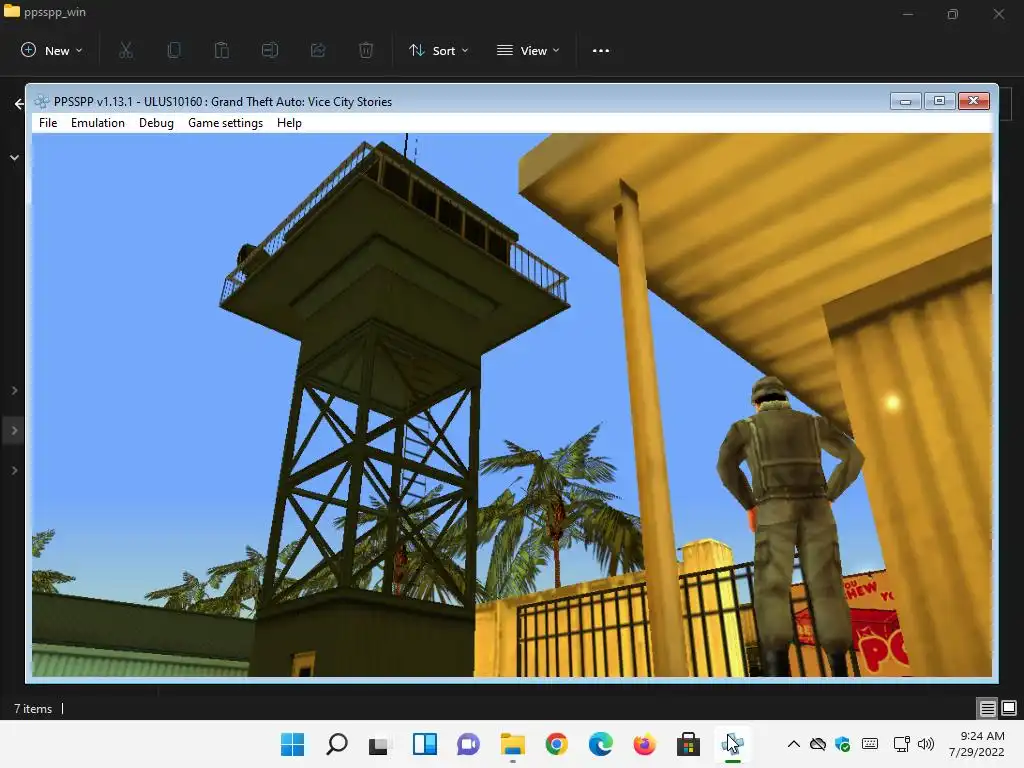Open Widgets from the taskbar
The image size is (1024, 768).
pyautogui.click(x=424, y=744)
